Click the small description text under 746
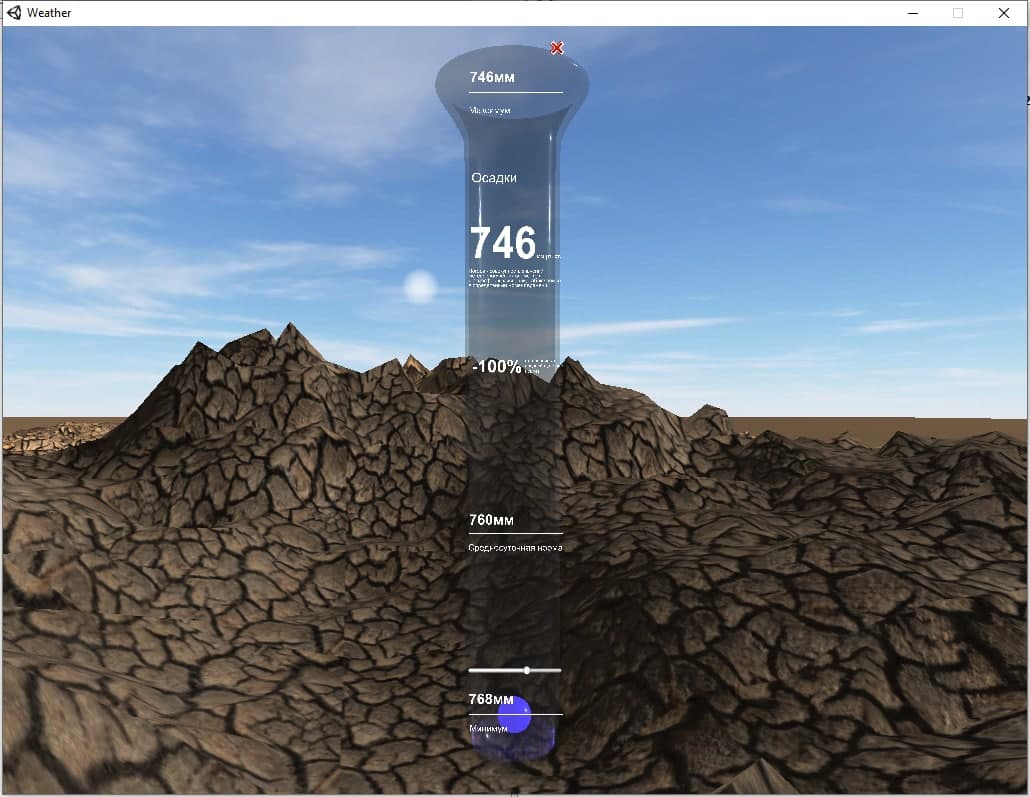 514,276
